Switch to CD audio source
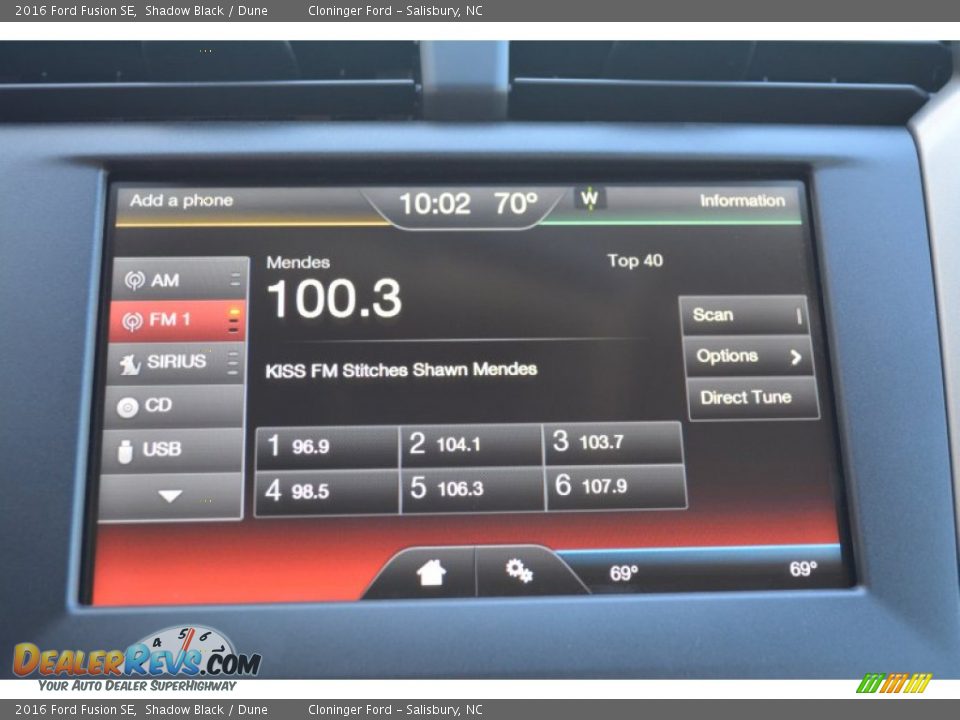 pyautogui.click(x=172, y=406)
